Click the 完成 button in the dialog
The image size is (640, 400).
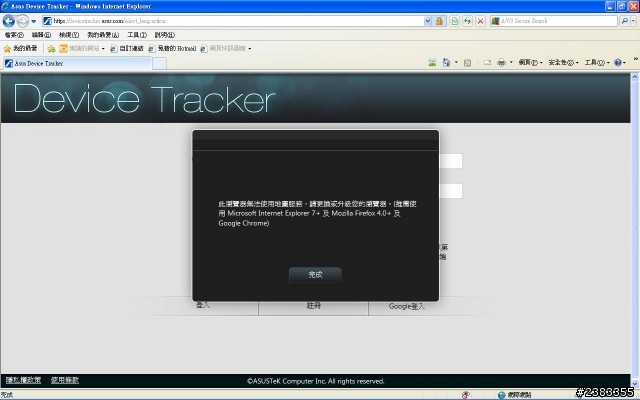(x=315, y=275)
